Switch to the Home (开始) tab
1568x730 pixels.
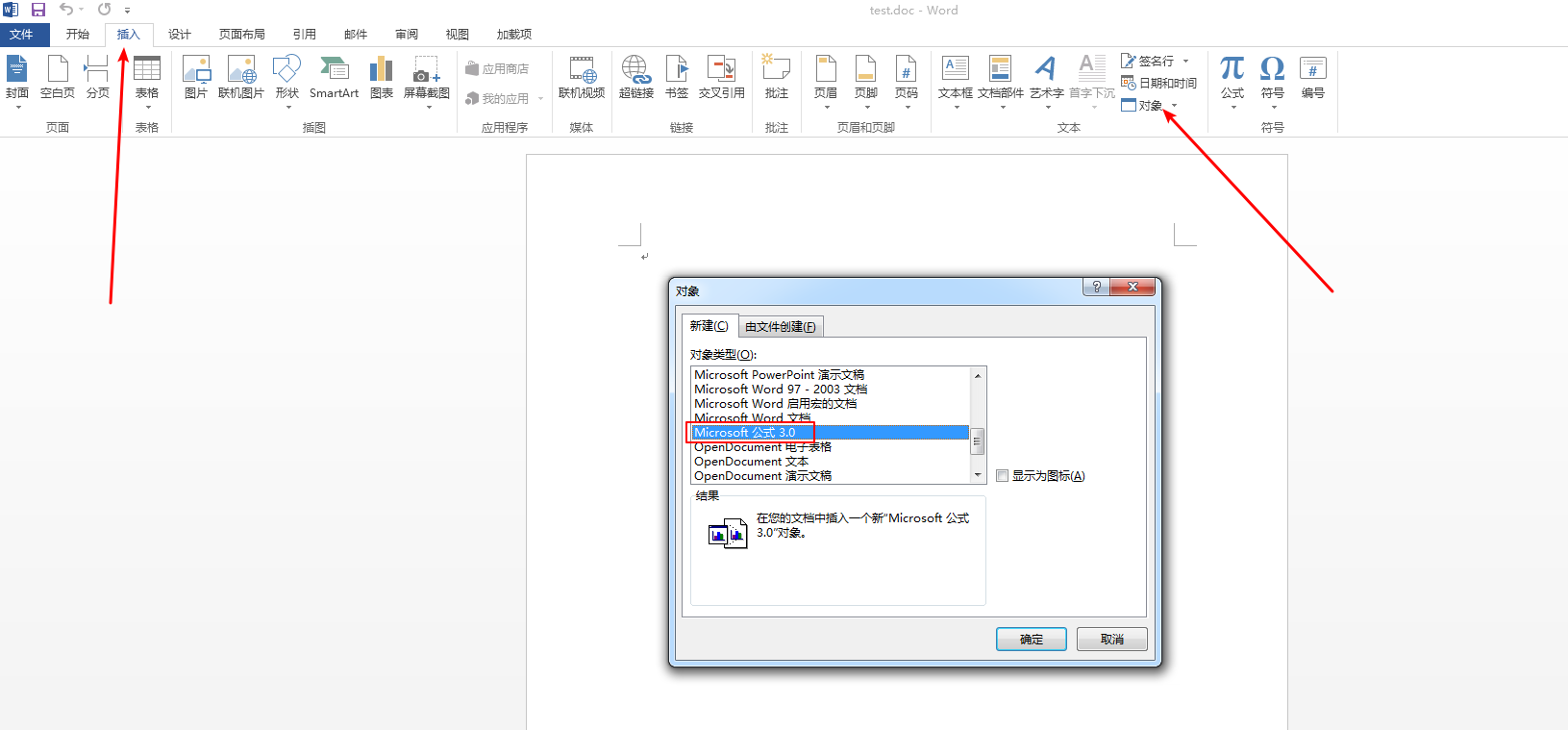[x=78, y=34]
